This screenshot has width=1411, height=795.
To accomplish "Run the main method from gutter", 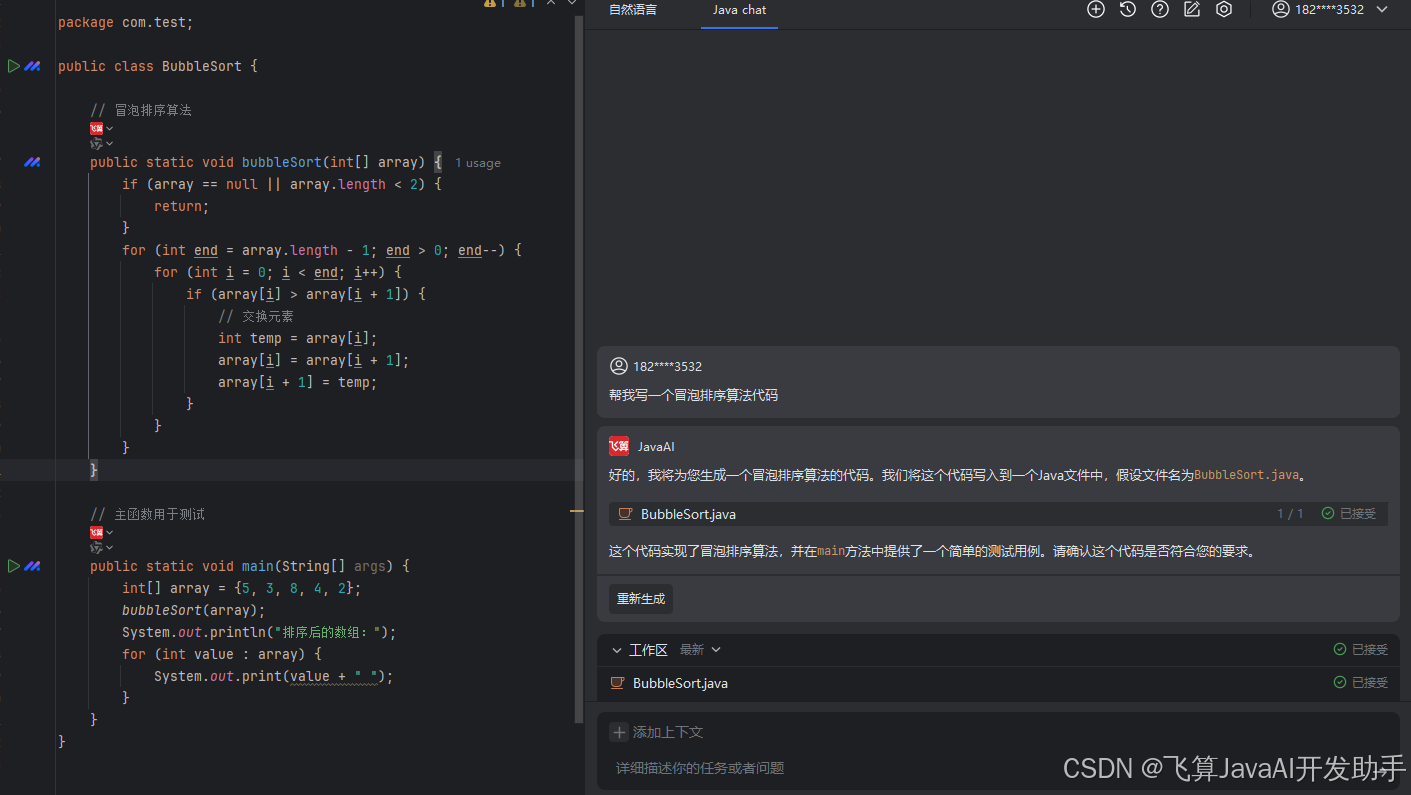I will (13, 566).
